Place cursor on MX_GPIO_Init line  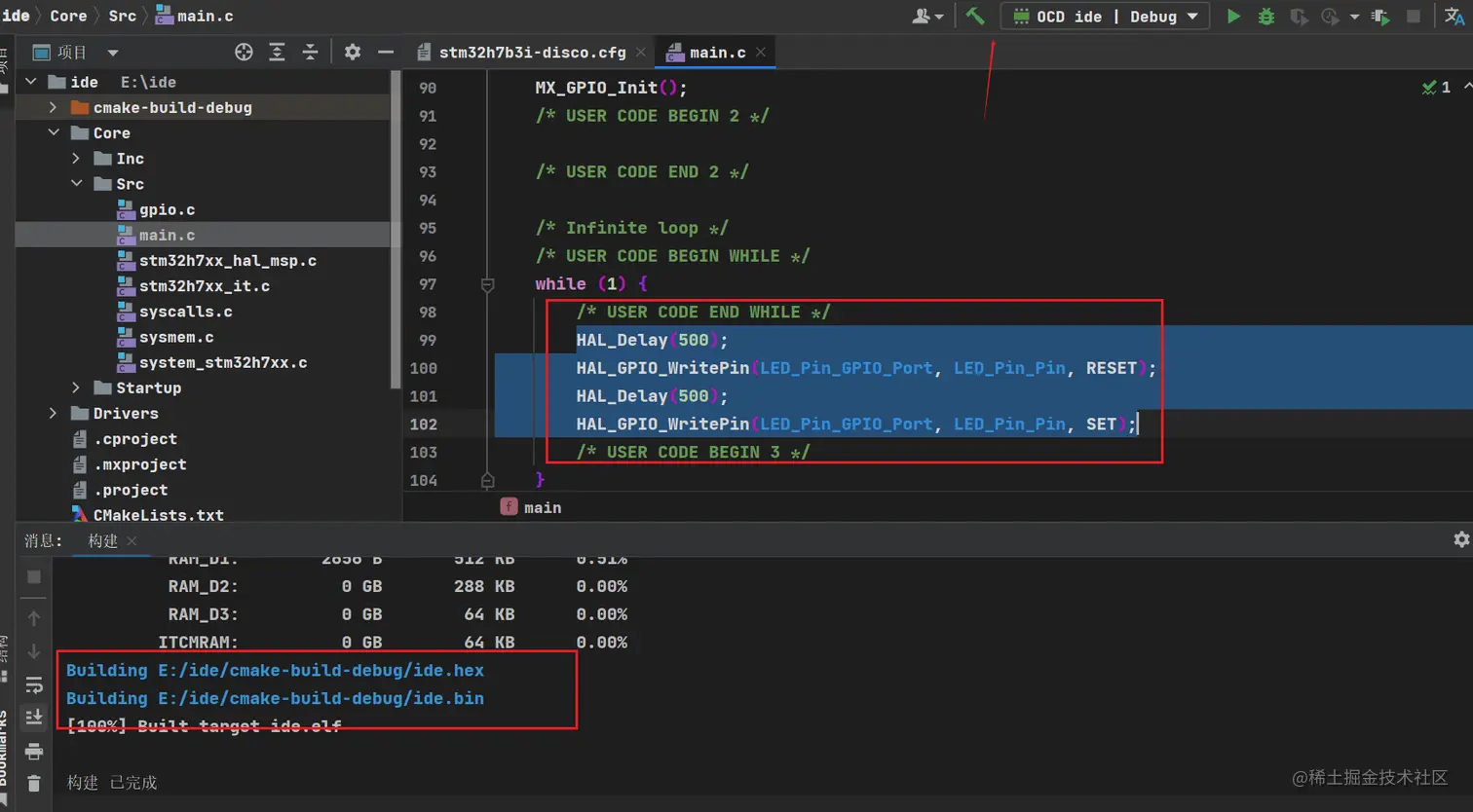pos(611,88)
